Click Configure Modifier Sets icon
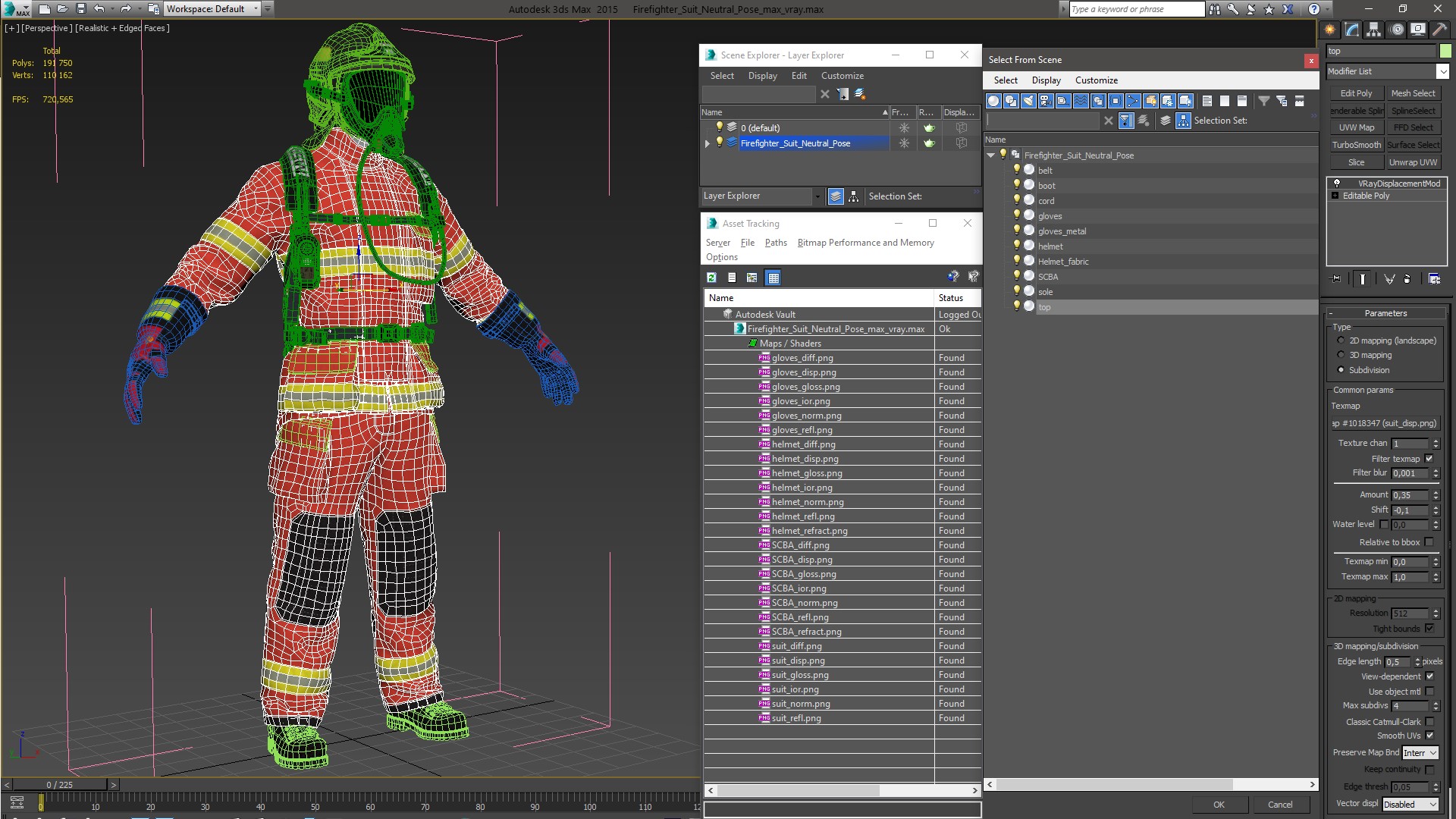Viewport: 1456px width, 819px height. tap(1434, 279)
